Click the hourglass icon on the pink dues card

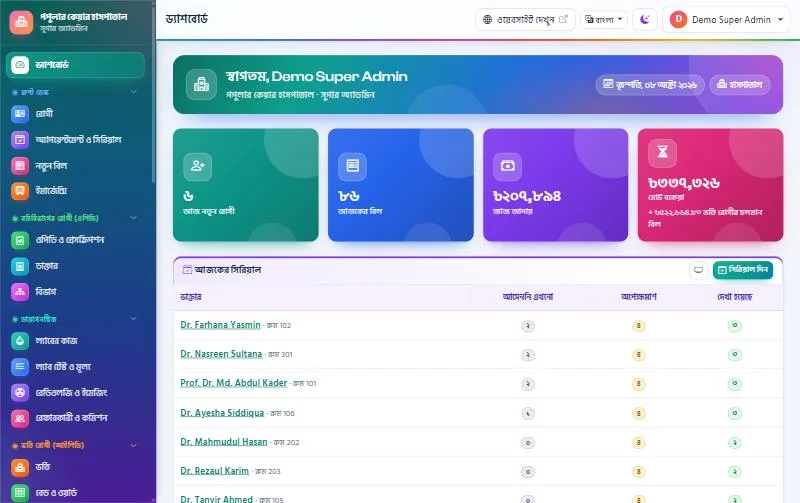point(662,152)
